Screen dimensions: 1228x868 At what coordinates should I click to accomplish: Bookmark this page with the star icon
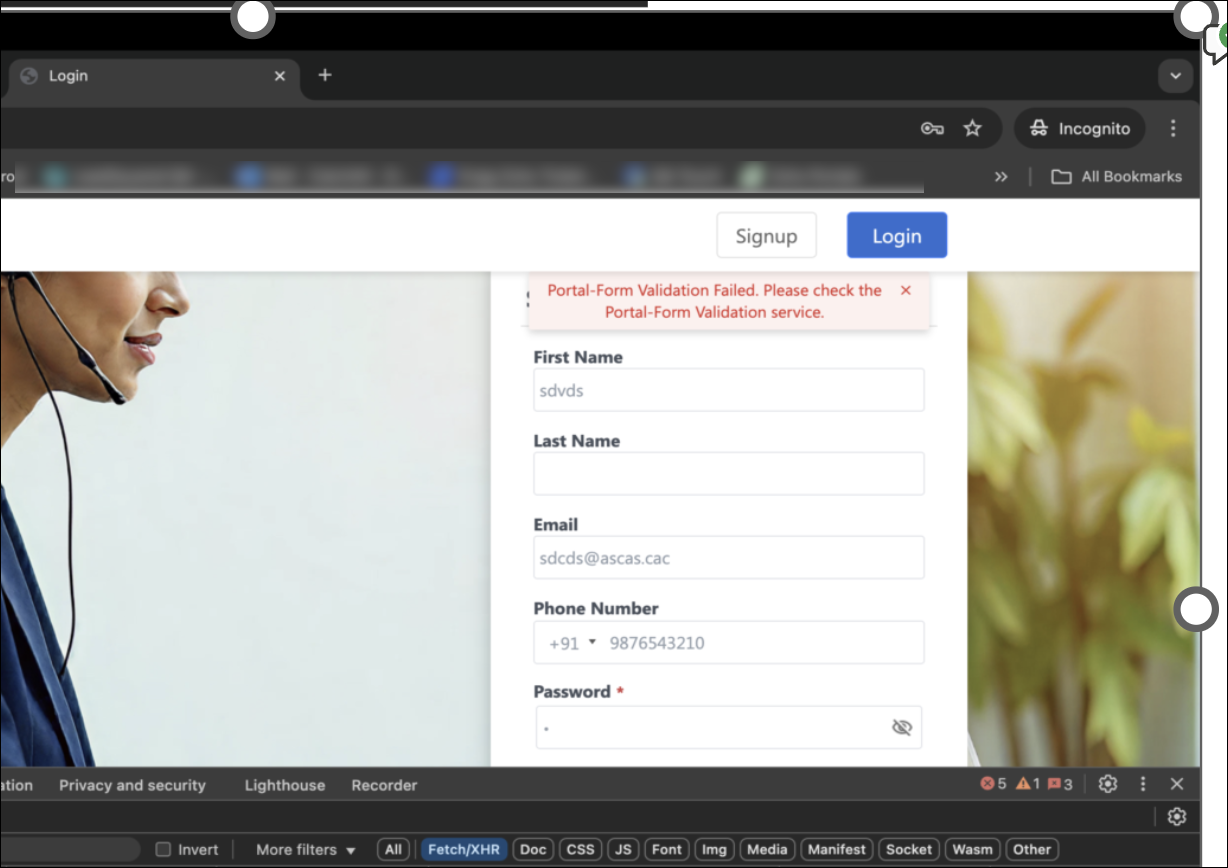[x=972, y=128]
